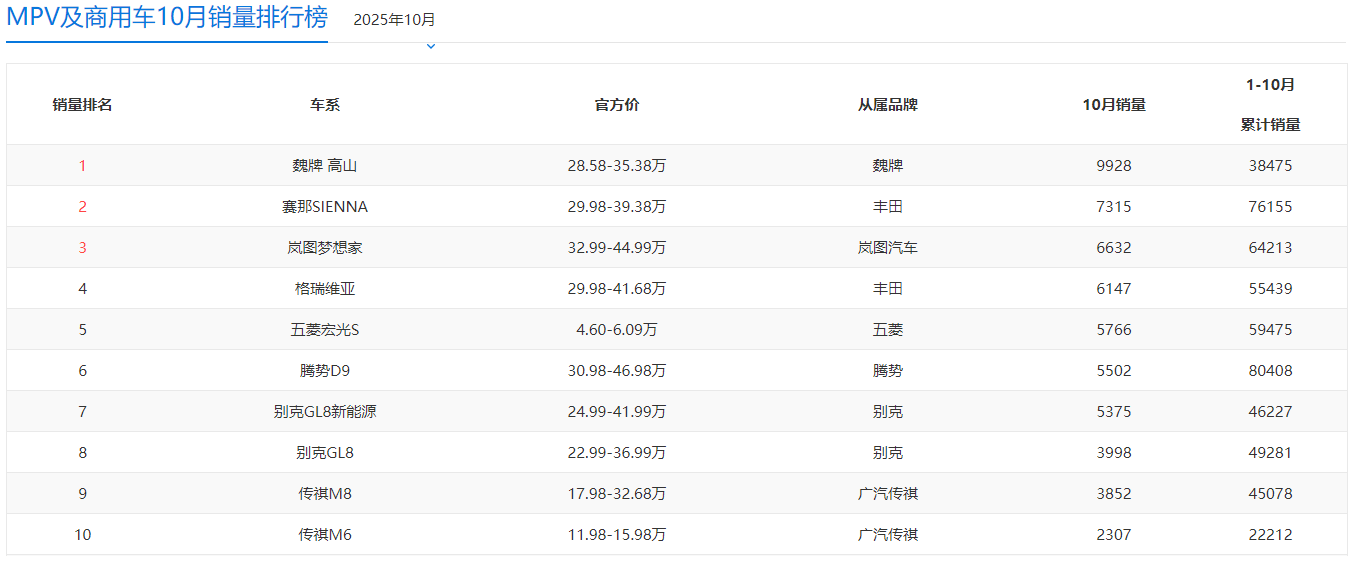Open the 传祺M8 car series
Viewport: 1355px width, 561px height.
tap(325, 494)
